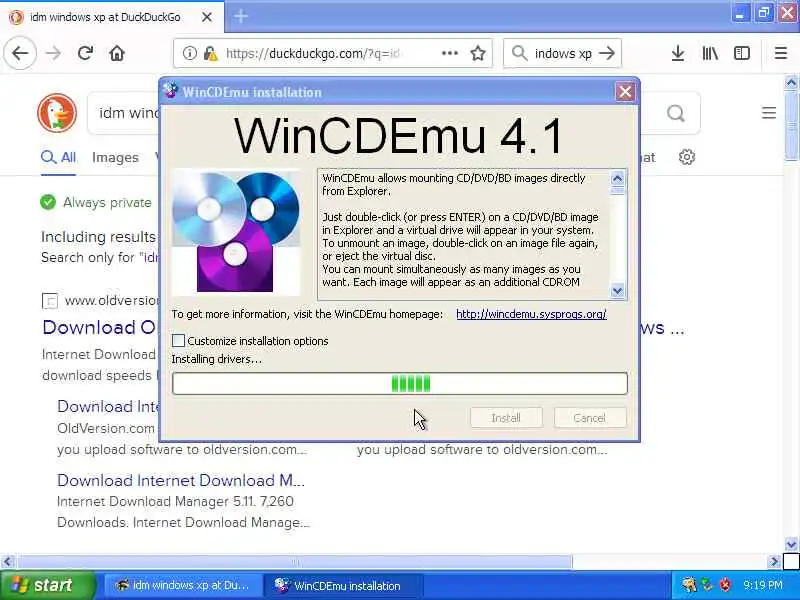Open Firefox home page icon
This screenshot has width=800, height=600.
point(117,53)
